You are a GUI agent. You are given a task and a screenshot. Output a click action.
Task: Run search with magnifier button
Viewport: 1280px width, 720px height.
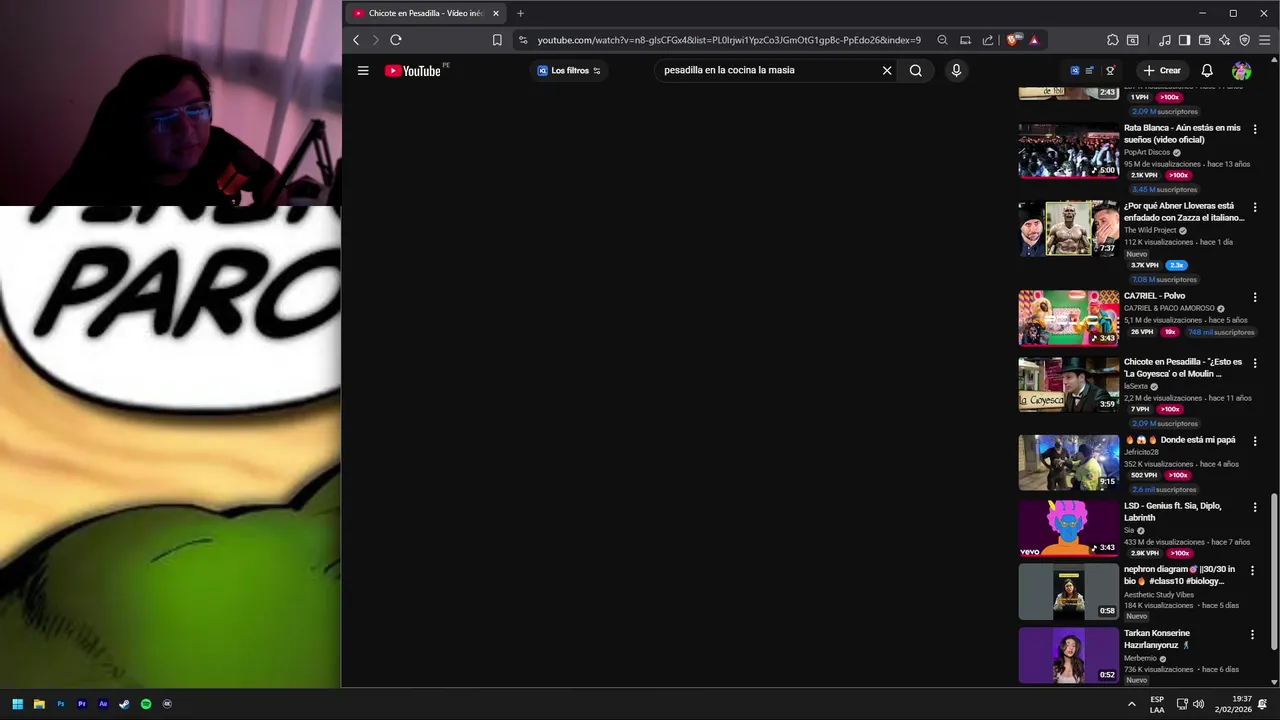pyautogui.click(x=916, y=70)
